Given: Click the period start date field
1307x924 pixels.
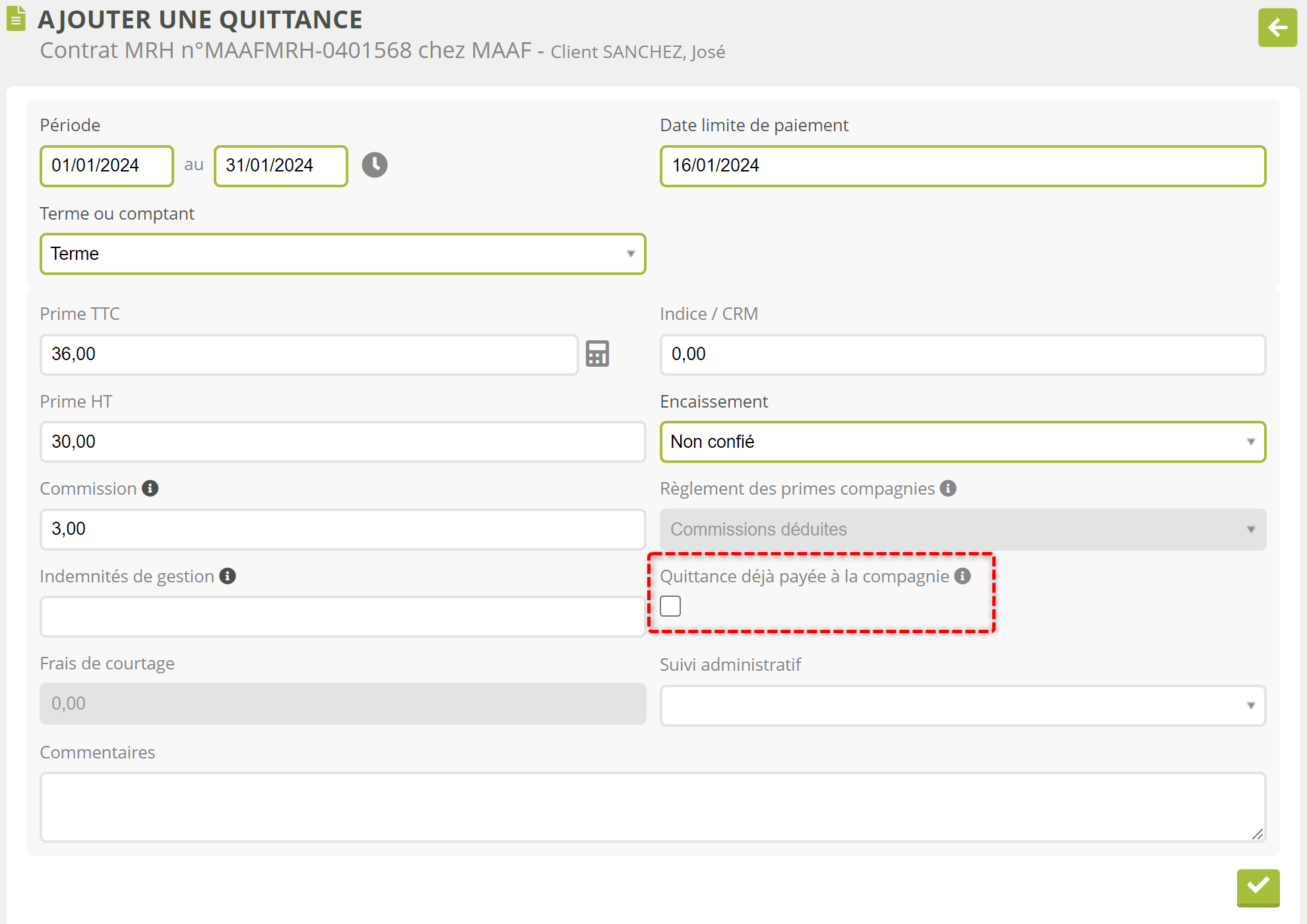Looking at the screenshot, I should 106,166.
